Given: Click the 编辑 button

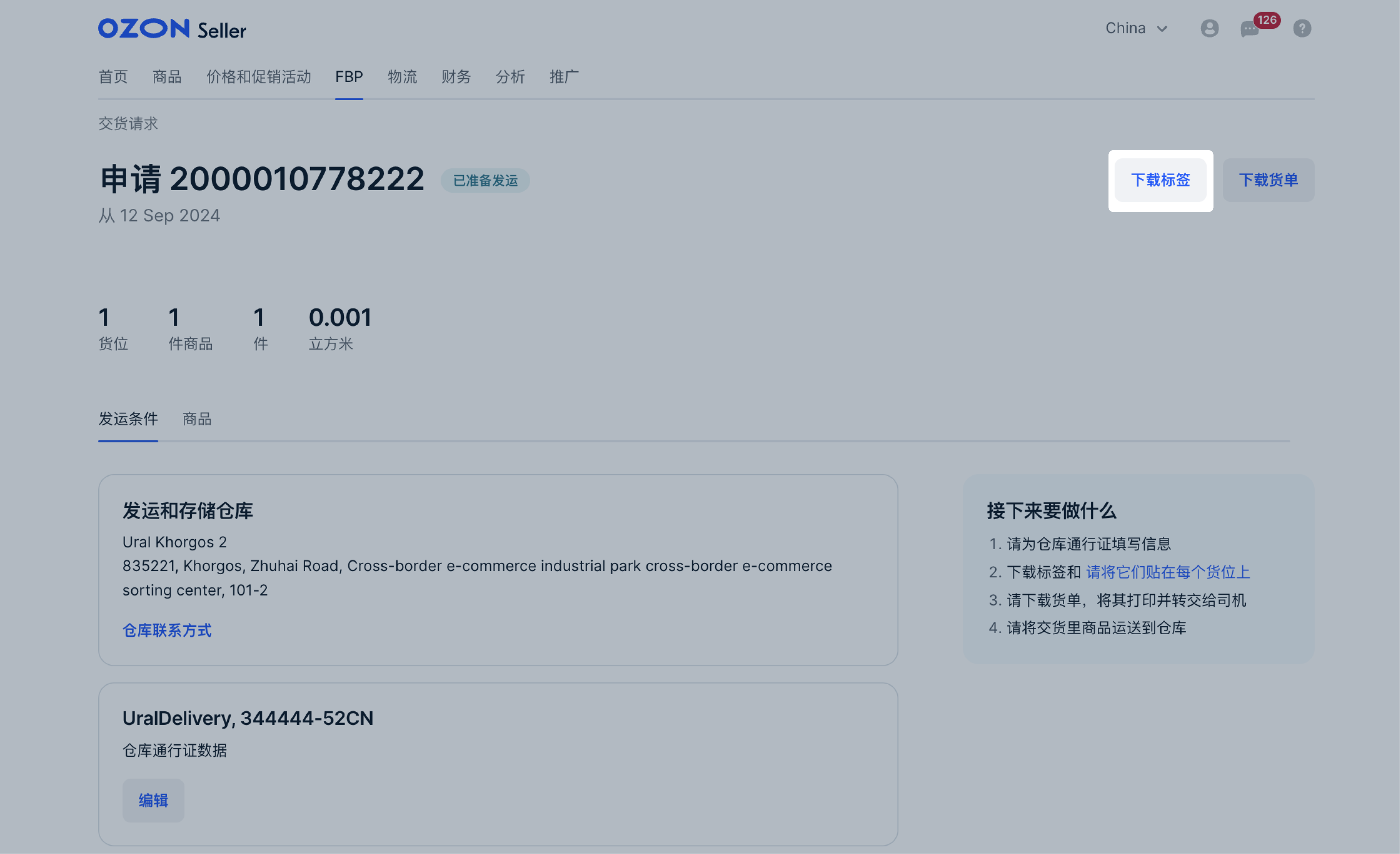Looking at the screenshot, I should (x=153, y=801).
